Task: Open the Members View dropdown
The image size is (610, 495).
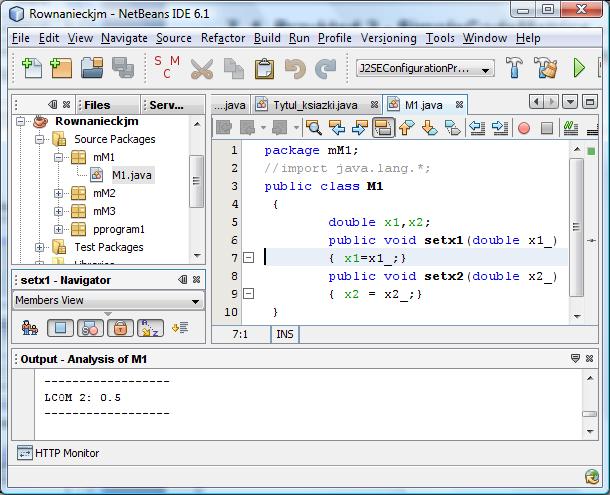Action: click(108, 300)
